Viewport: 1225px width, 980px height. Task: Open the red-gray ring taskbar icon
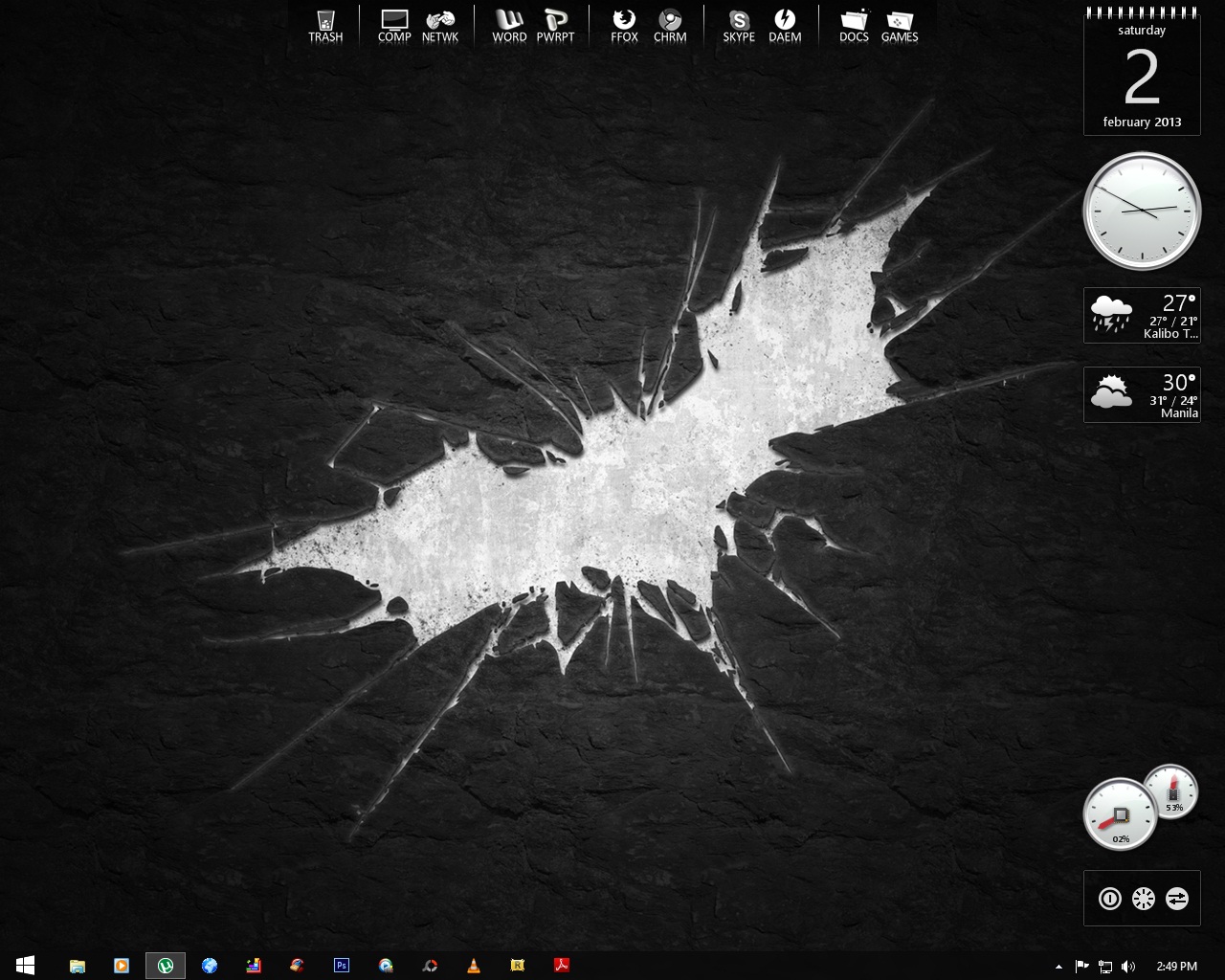430,966
